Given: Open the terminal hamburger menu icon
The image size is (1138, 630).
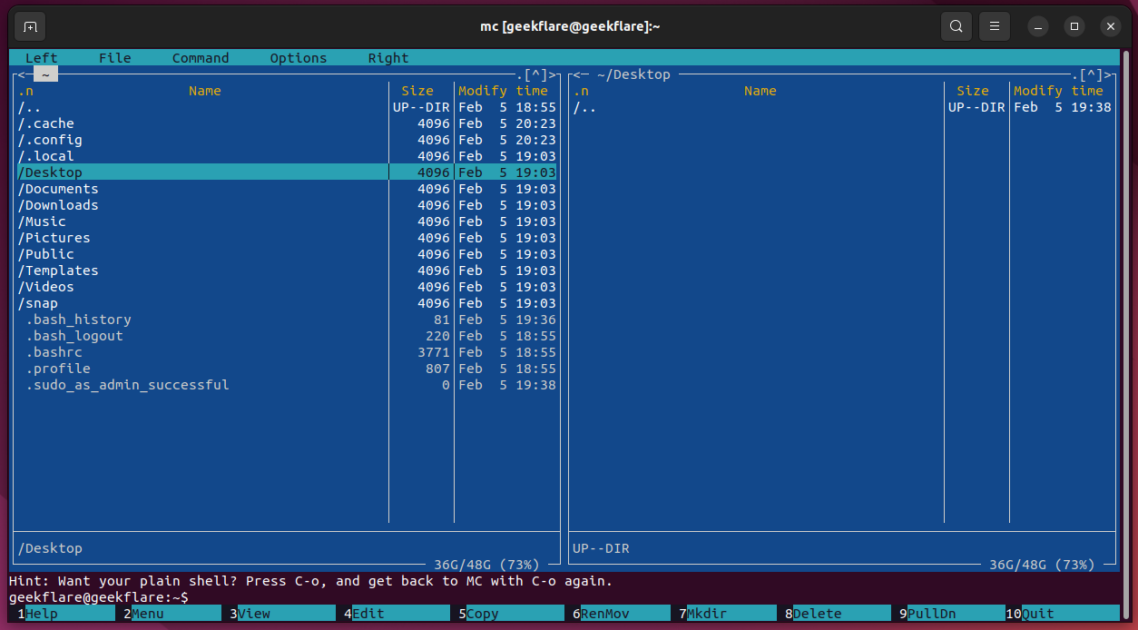Looking at the screenshot, I should 994,26.
